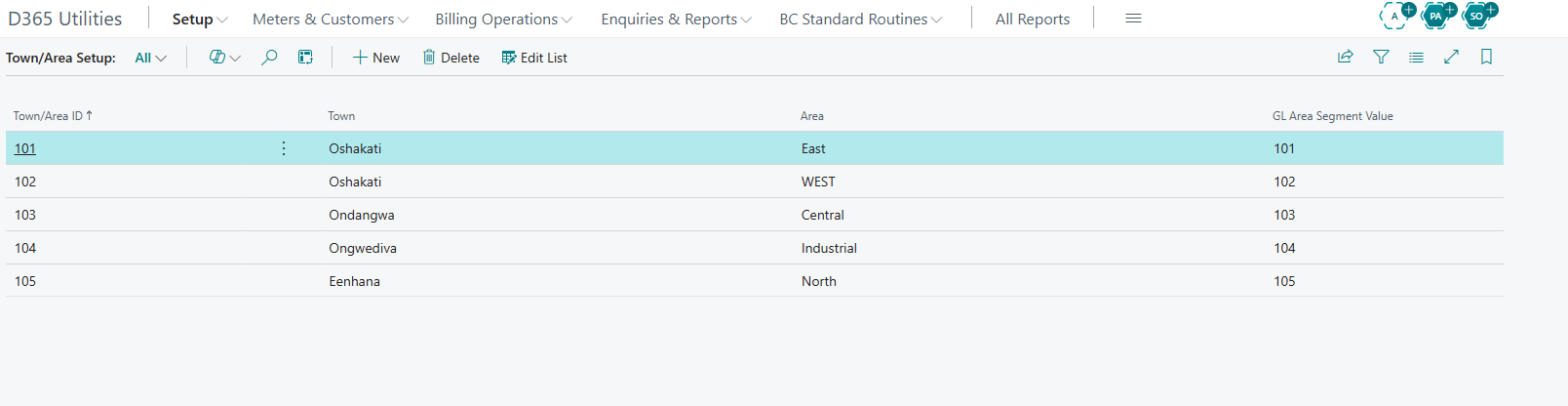This screenshot has height=406, width=1568.
Task: Click the bookmark icon
Action: point(1486,57)
